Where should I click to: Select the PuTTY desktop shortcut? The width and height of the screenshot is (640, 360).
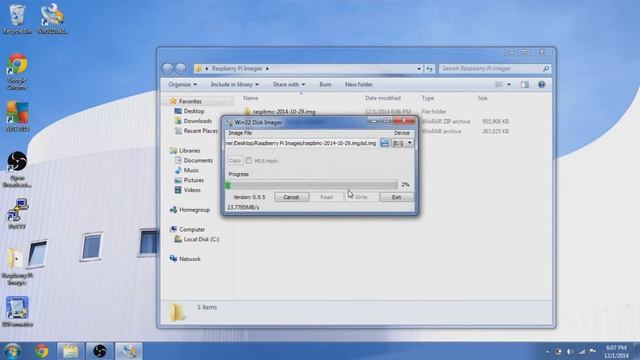pyautogui.click(x=17, y=214)
